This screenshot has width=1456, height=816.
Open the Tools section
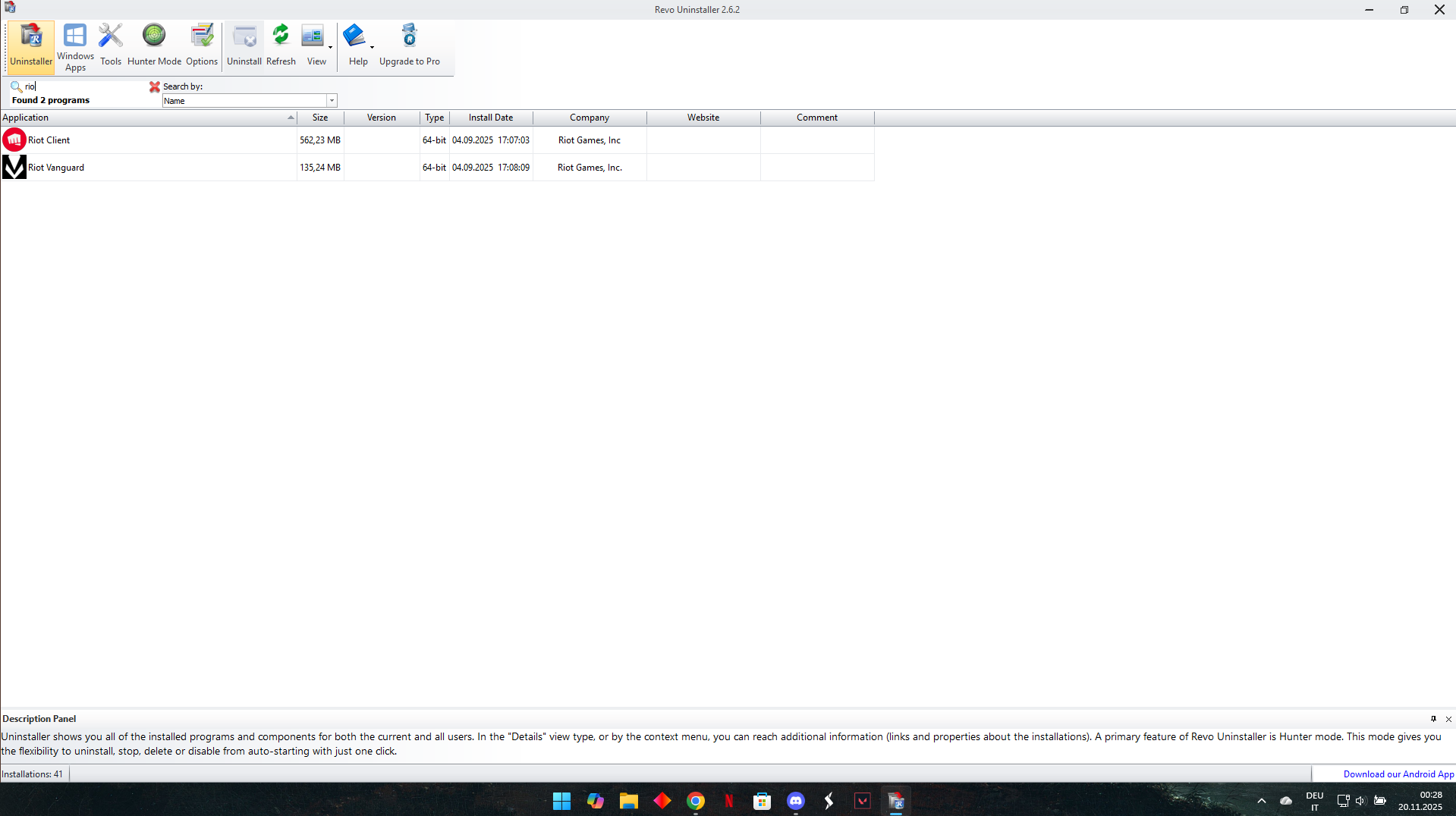111,47
